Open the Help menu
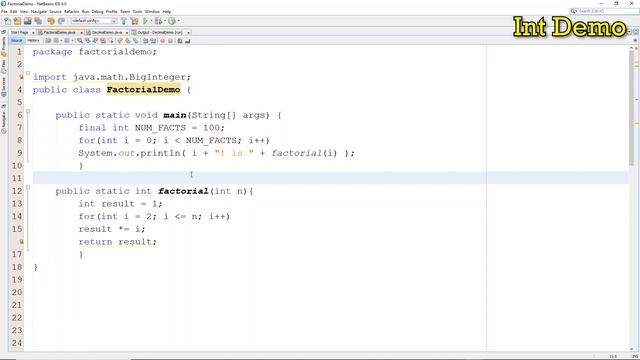Screen dimensions: 640x360 point(167,11)
